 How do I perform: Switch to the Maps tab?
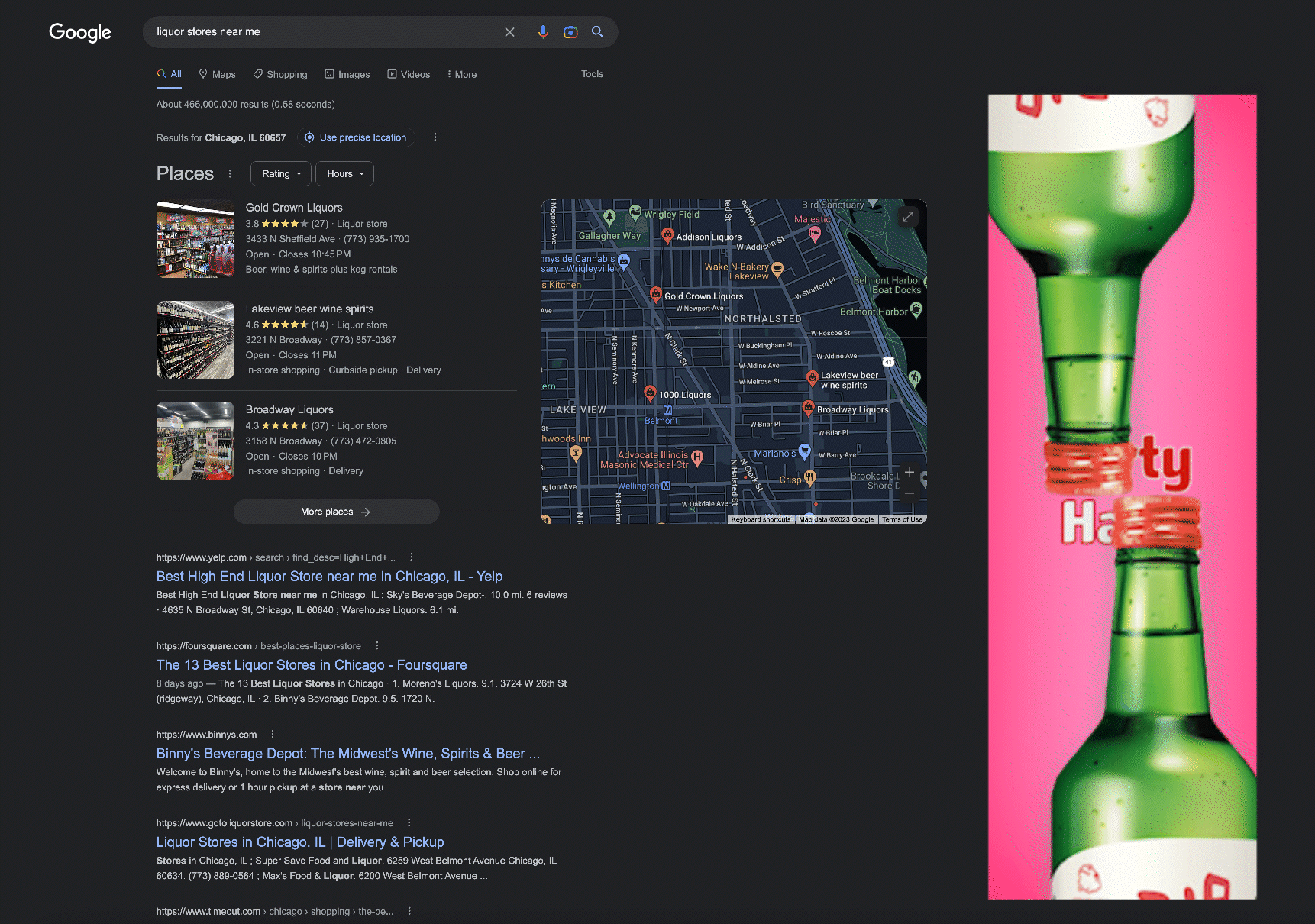[x=217, y=75]
